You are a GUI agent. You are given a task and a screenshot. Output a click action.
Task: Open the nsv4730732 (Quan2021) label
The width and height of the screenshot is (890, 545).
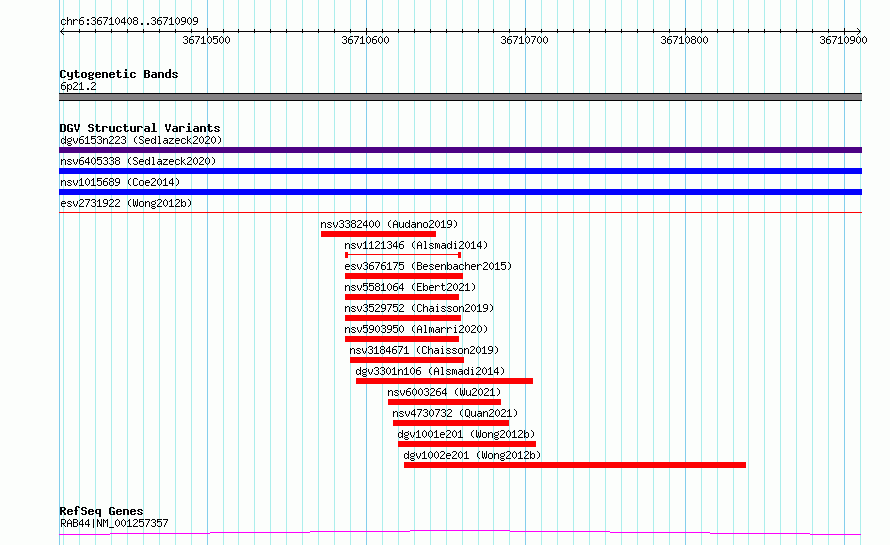(x=455, y=413)
